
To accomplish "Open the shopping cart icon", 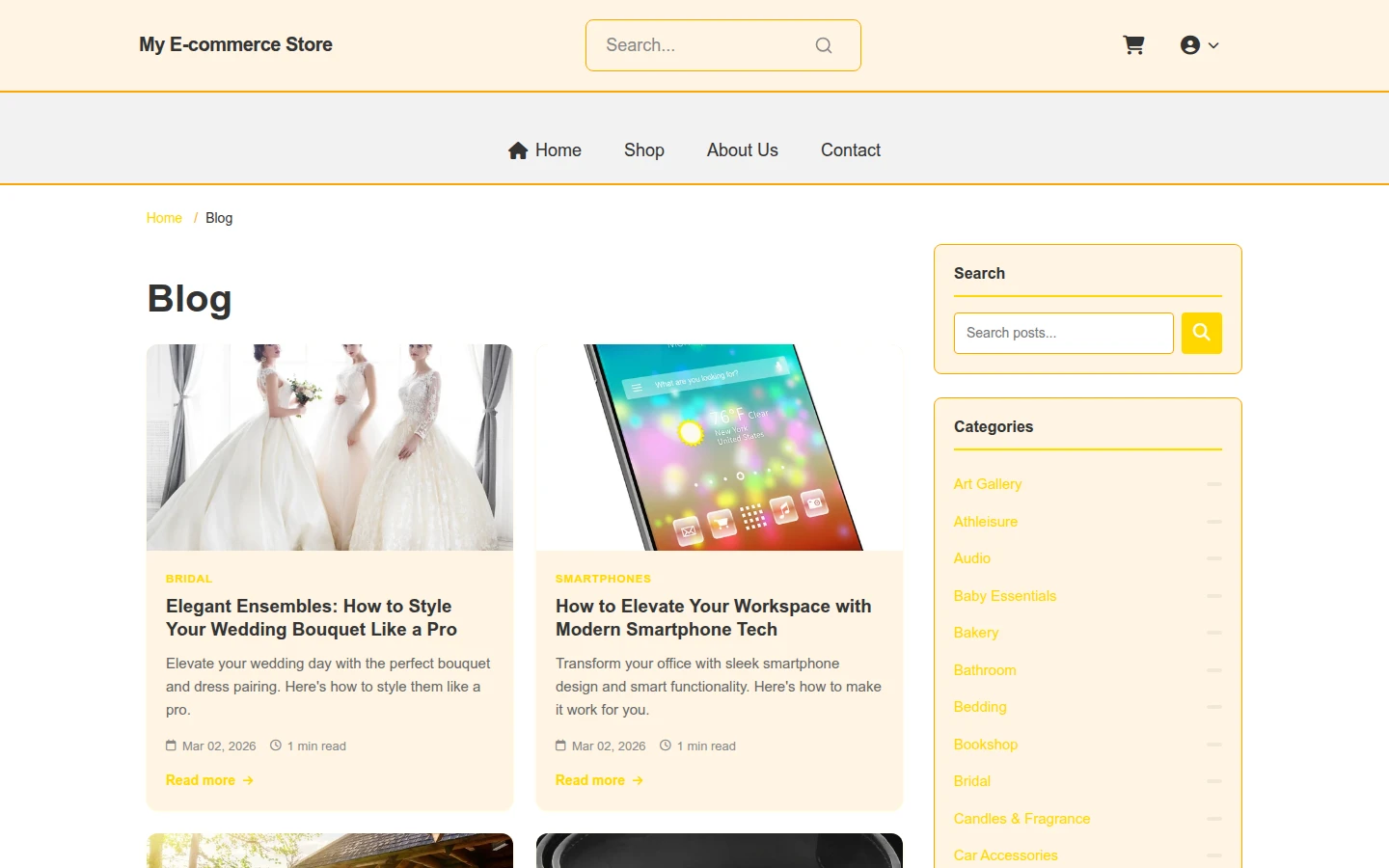I will (x=1133, y=45).
